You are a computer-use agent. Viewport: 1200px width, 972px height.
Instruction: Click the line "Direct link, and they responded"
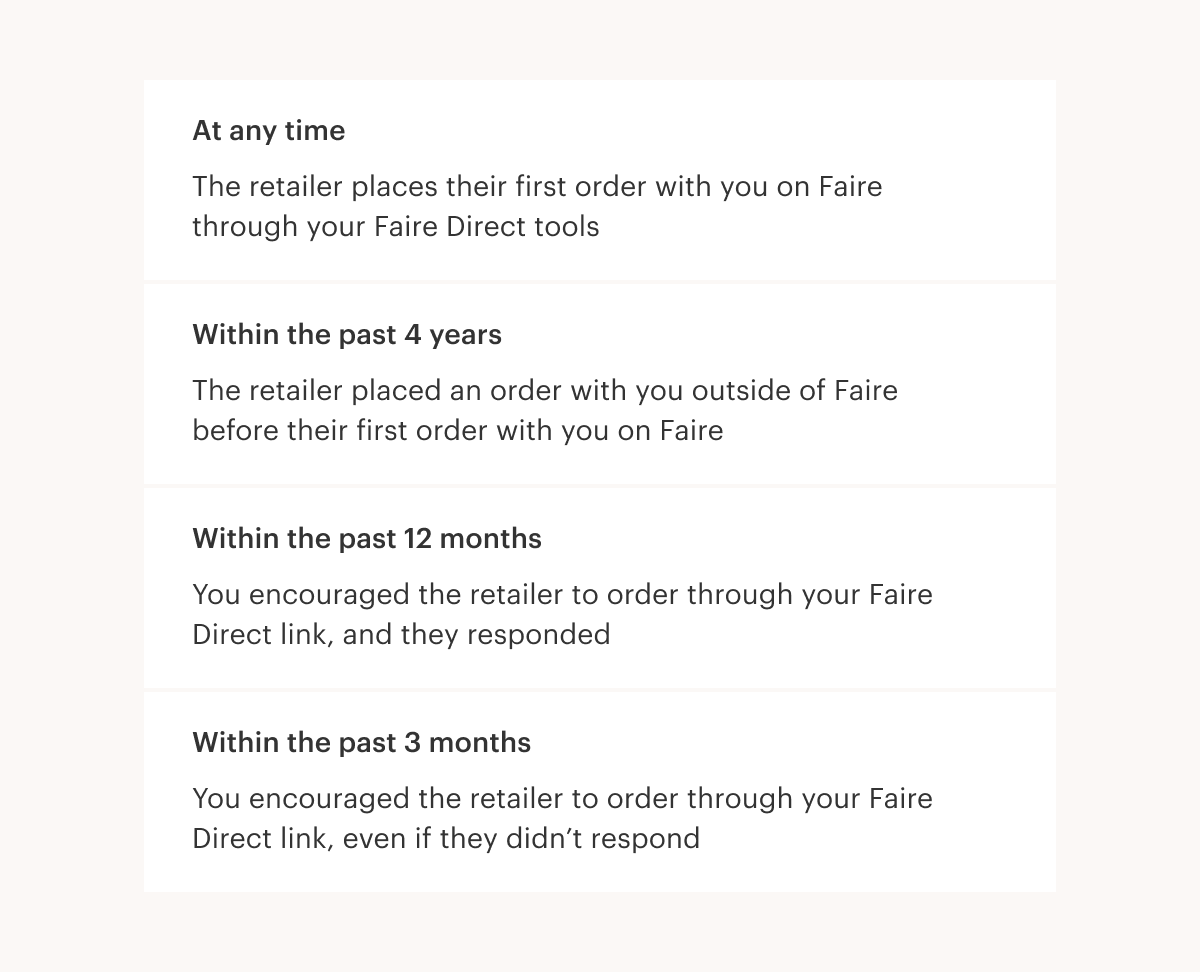[401, 635]
